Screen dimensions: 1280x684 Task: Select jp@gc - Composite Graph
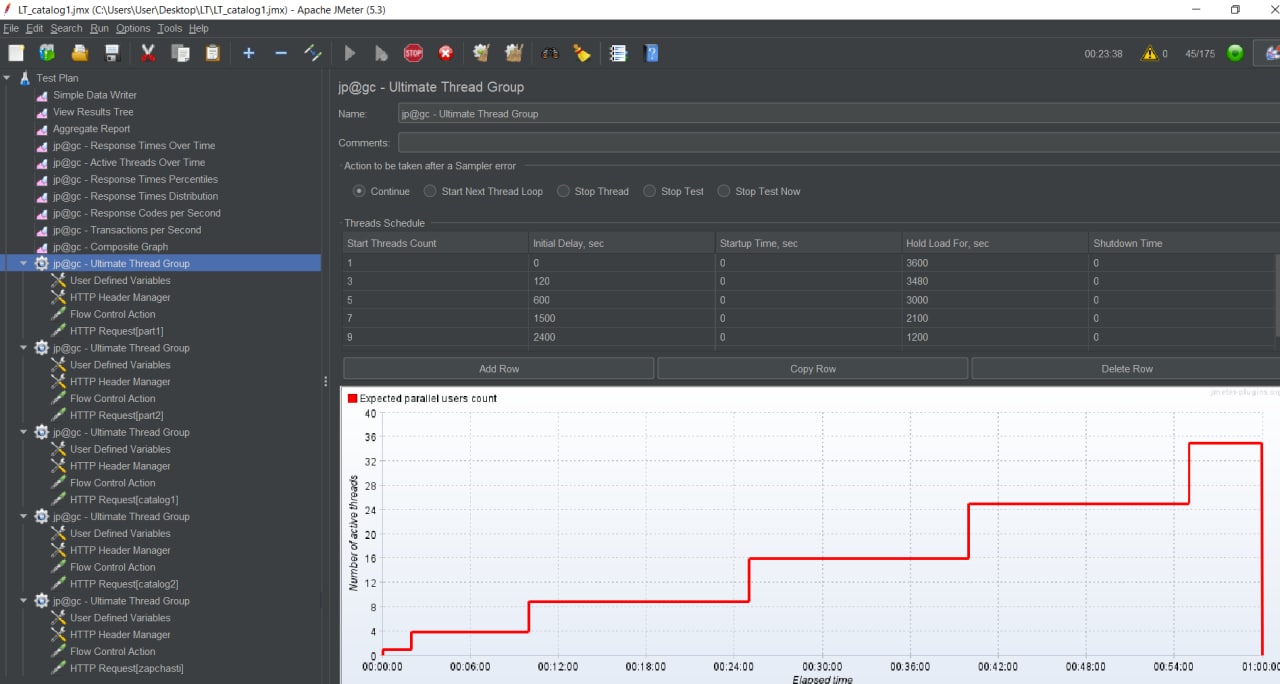pyautogui.click(x=110, y=247)
